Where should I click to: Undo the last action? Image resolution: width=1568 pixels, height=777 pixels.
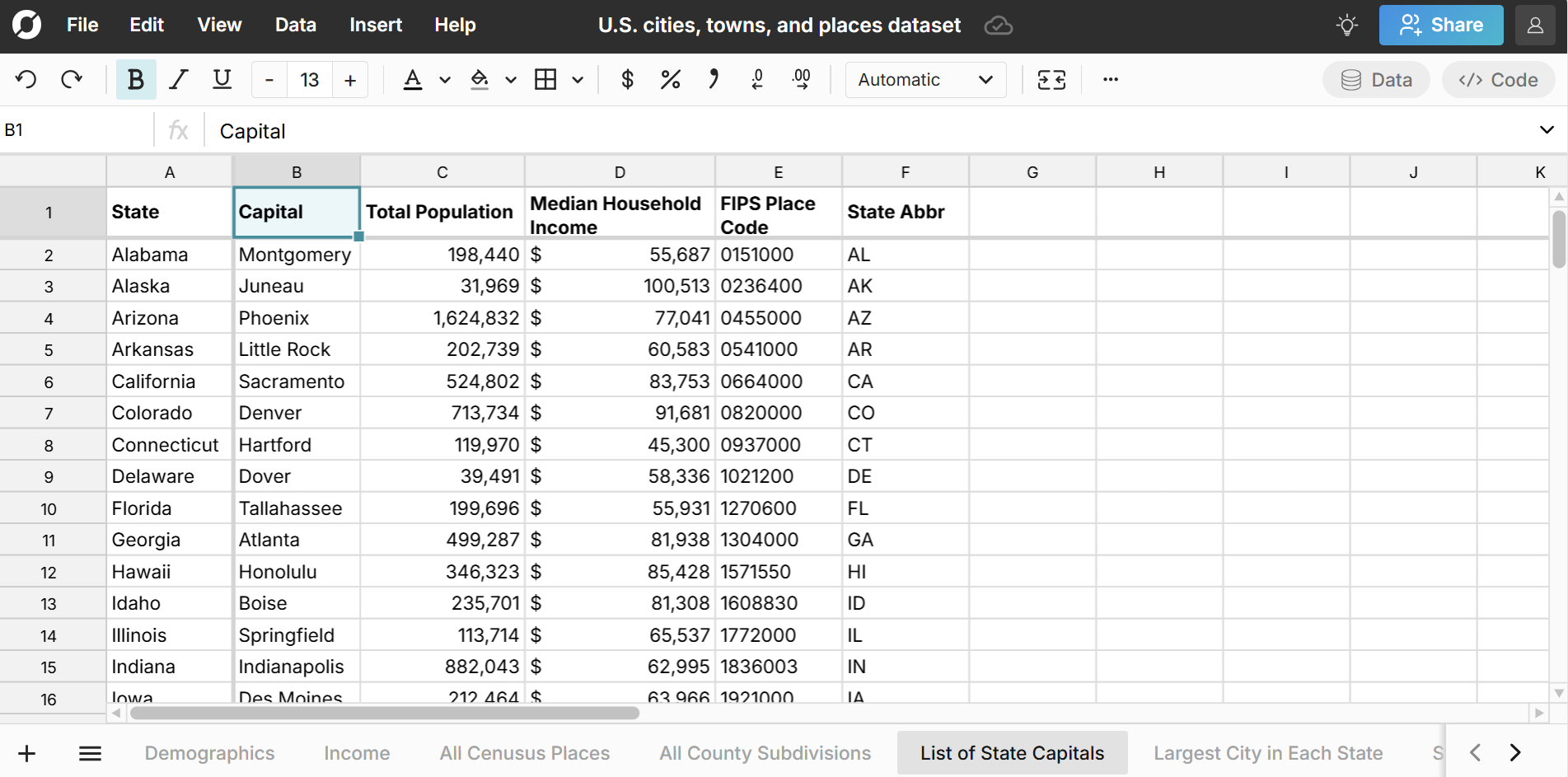26,79
